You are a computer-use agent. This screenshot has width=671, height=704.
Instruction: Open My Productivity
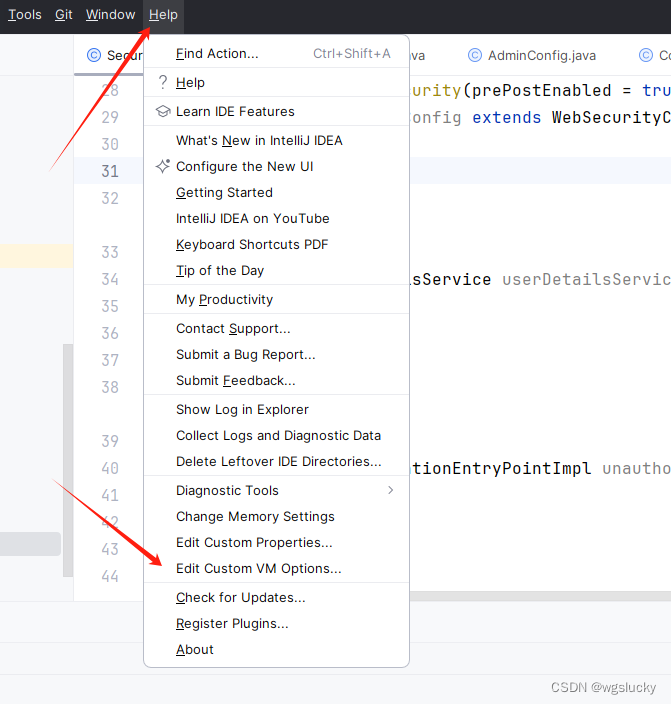click(276, 299)
